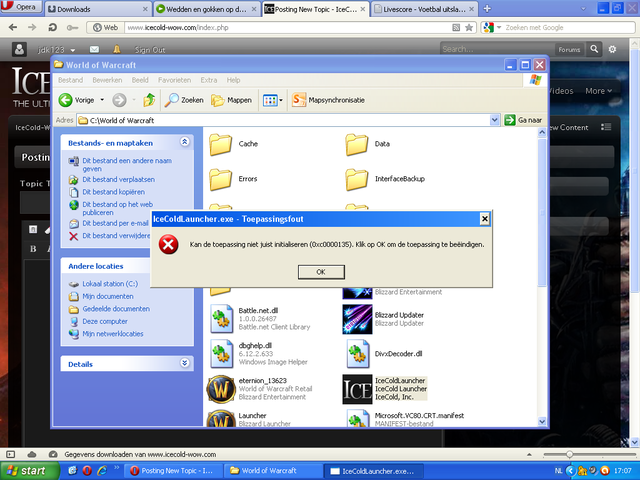Viewport: 640px width, 480px height.
Task: Click Explorer scrollbar up arrow
Action: [x=542, y=132]
